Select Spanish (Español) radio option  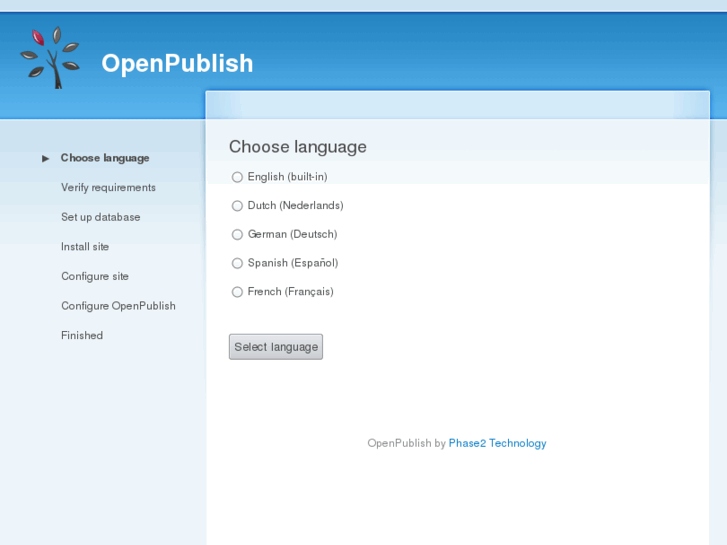point(237,263)
